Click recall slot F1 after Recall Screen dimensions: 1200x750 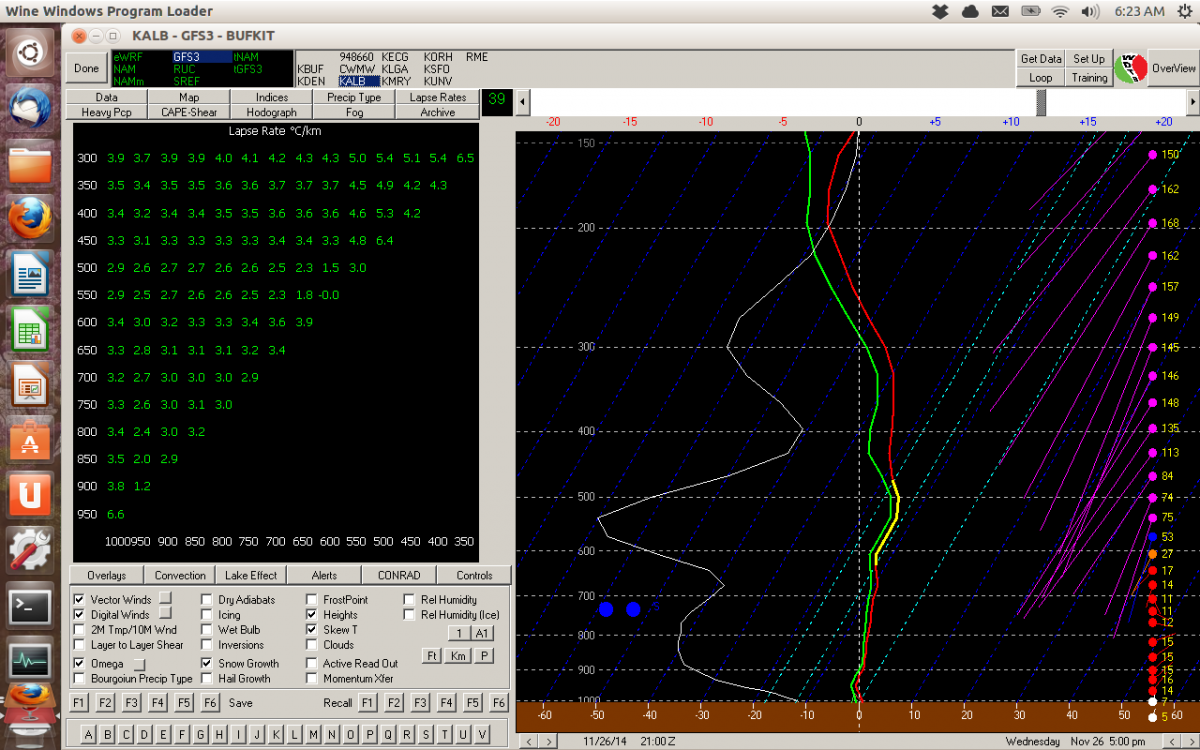point(367,703)
